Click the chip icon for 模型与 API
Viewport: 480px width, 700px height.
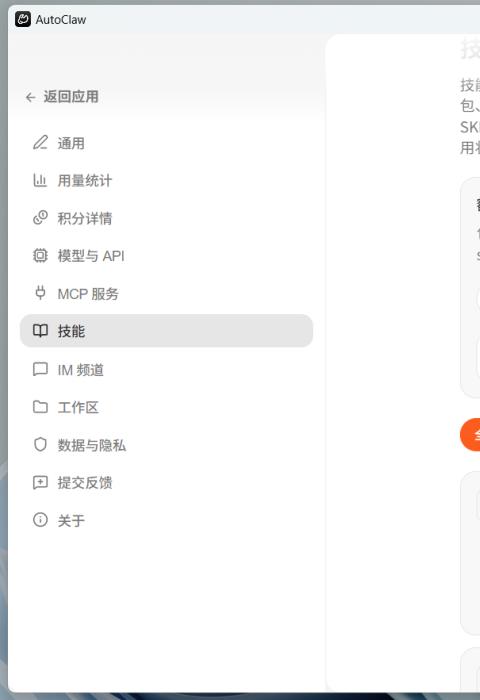click(x=40, y=256)
